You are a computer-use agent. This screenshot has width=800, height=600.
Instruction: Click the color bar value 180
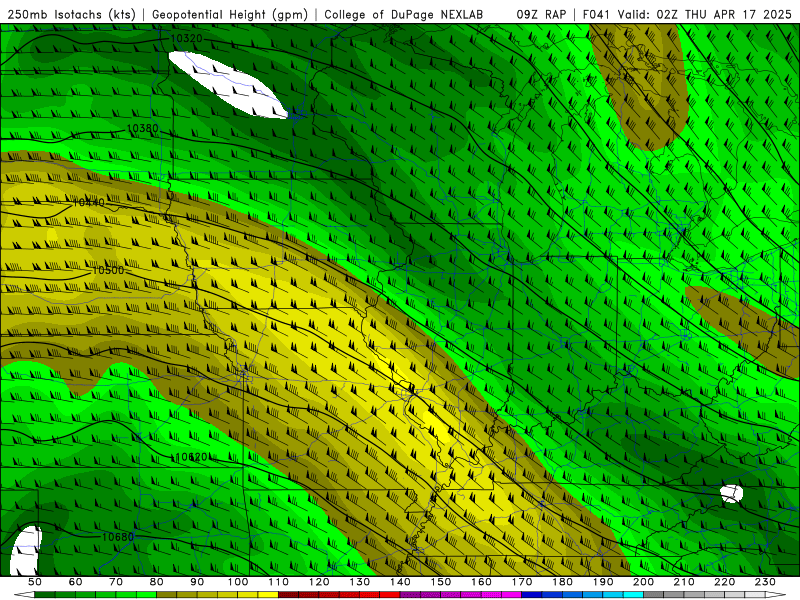[562, 582]
